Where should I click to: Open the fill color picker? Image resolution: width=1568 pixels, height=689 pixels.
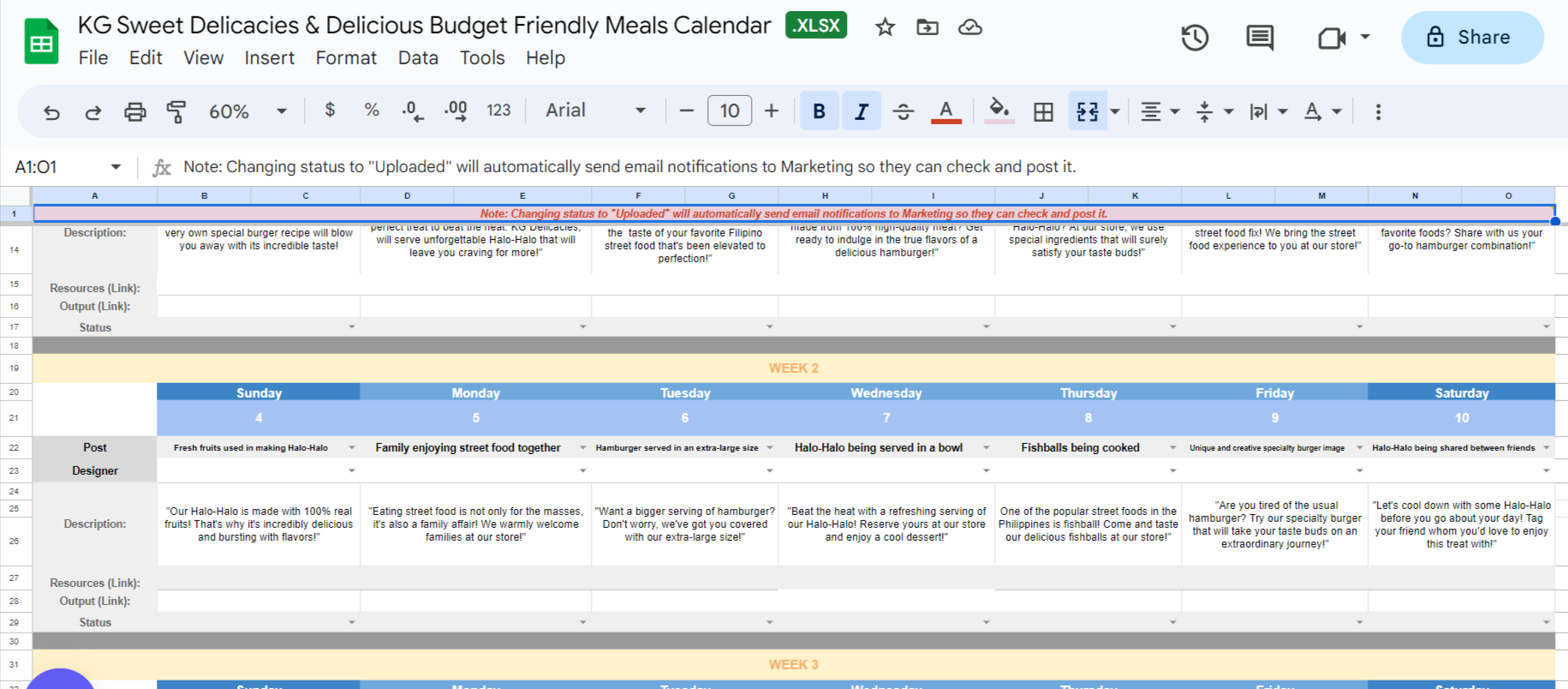point(999,111)
